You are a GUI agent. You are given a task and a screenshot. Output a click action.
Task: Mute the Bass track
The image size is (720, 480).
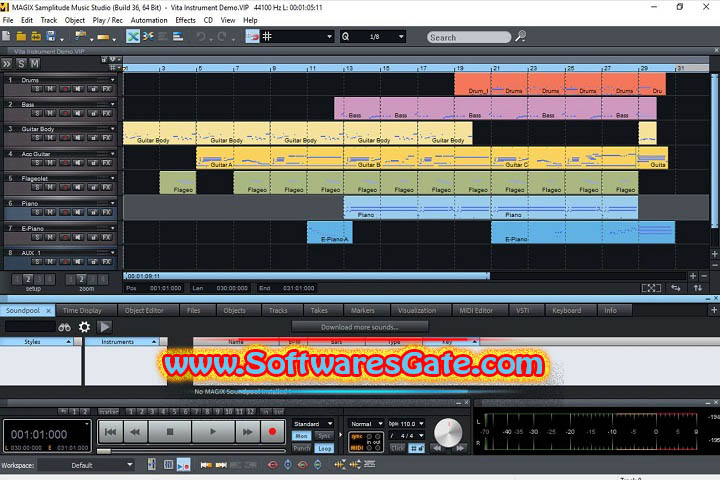point(51,113)
